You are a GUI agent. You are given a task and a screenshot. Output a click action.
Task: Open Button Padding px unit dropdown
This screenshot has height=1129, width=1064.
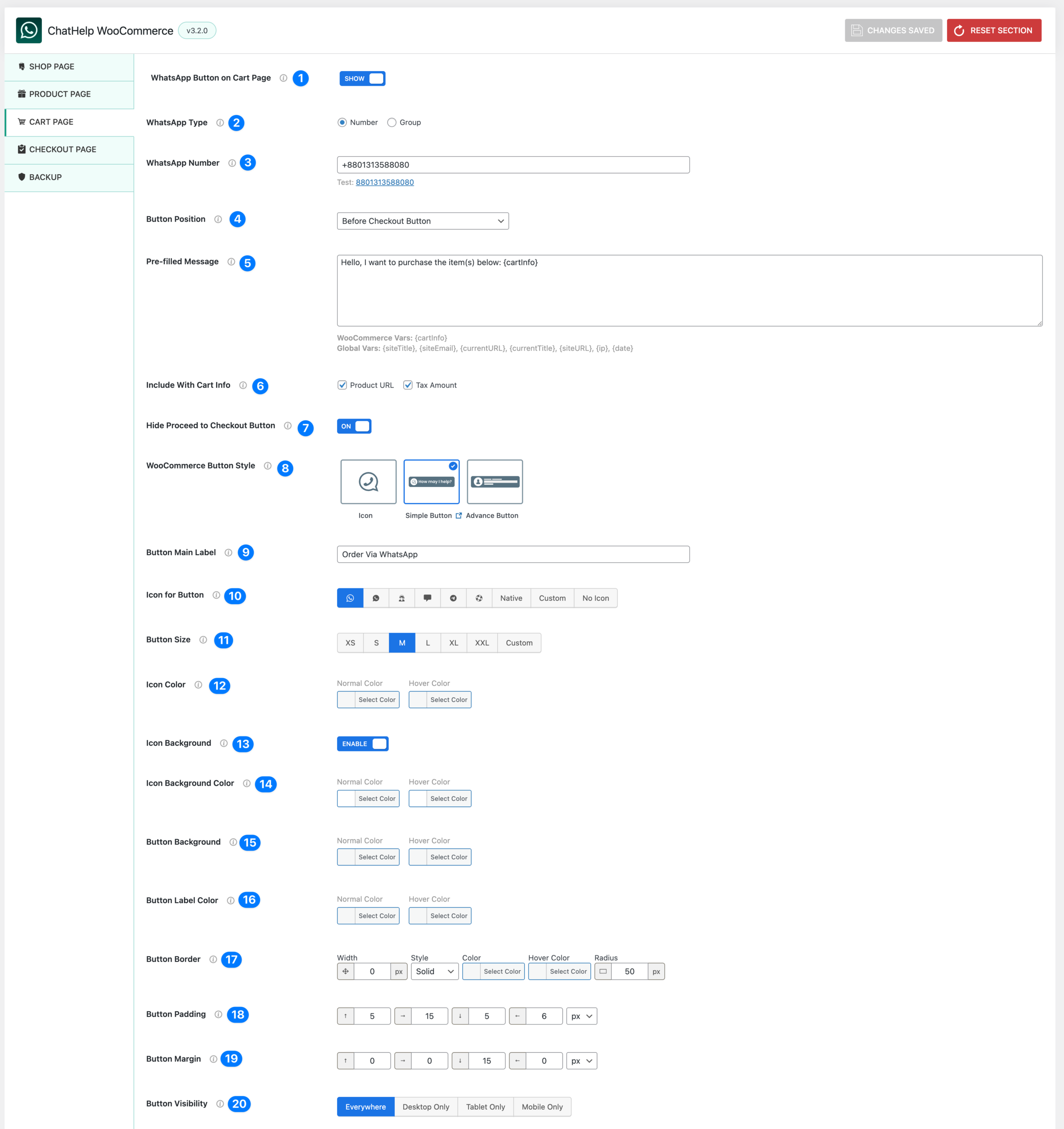pyautogui.click(x=581, y=1016)
